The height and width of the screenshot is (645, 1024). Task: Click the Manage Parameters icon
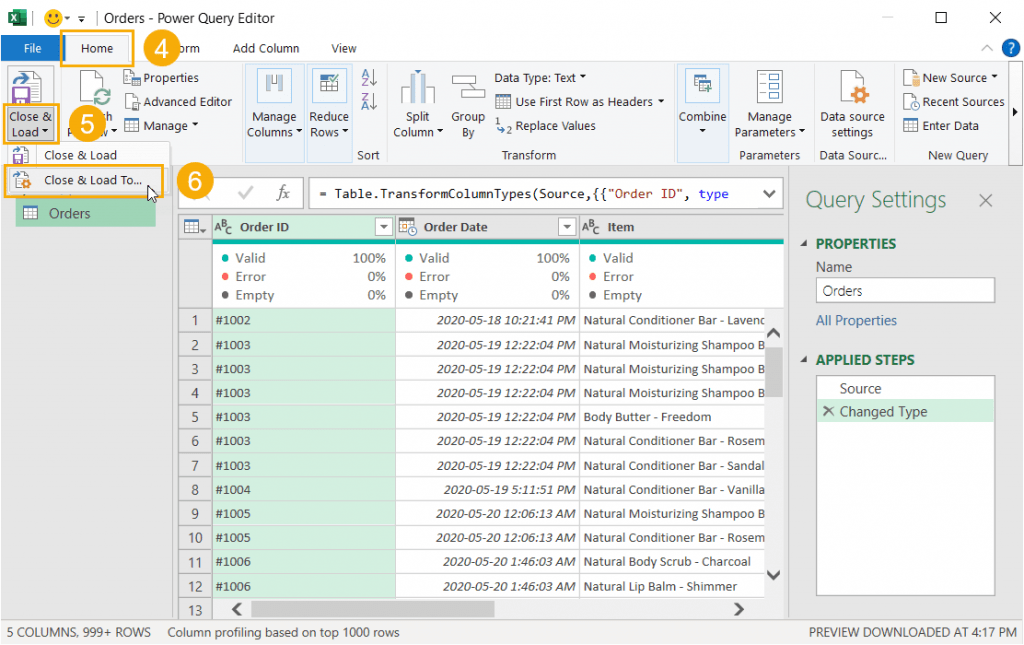[x=769, y=86]
